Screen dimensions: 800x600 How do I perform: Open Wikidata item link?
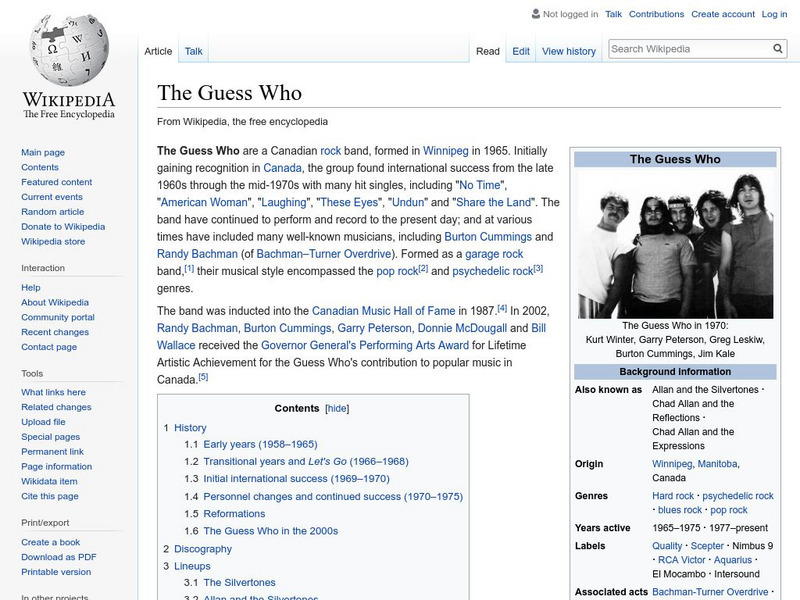point(49,481)
